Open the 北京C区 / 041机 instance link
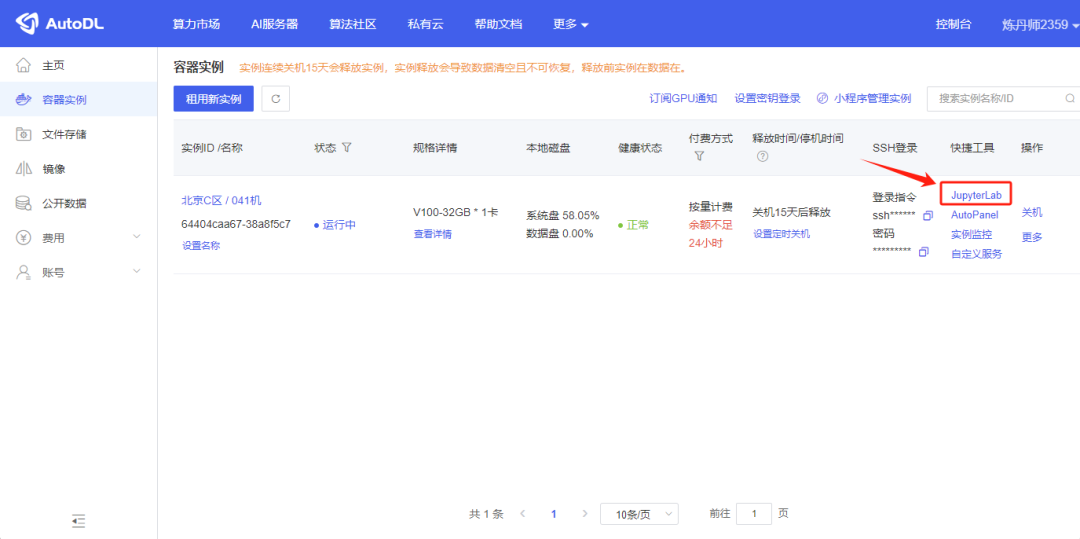The width and height of the screenshot is (1080, 539). [x=221, y=200]
